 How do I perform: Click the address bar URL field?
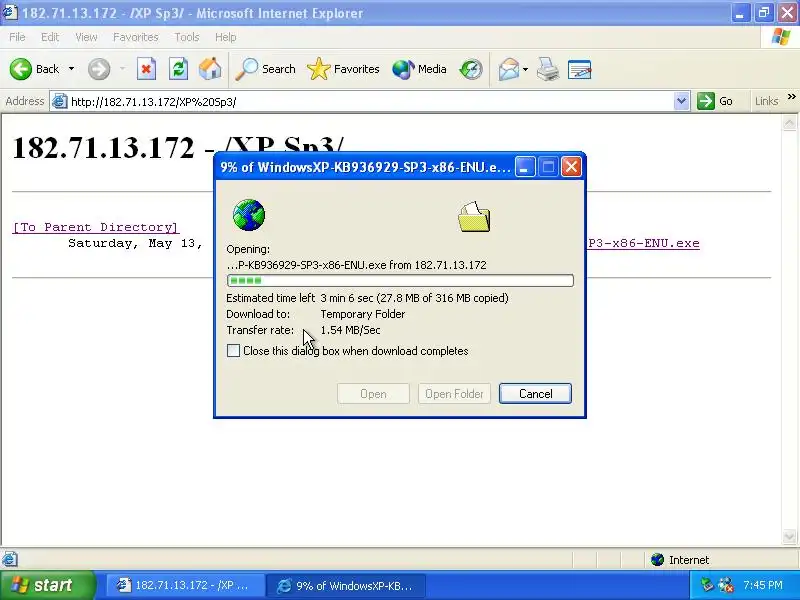[x=371, y=102]
